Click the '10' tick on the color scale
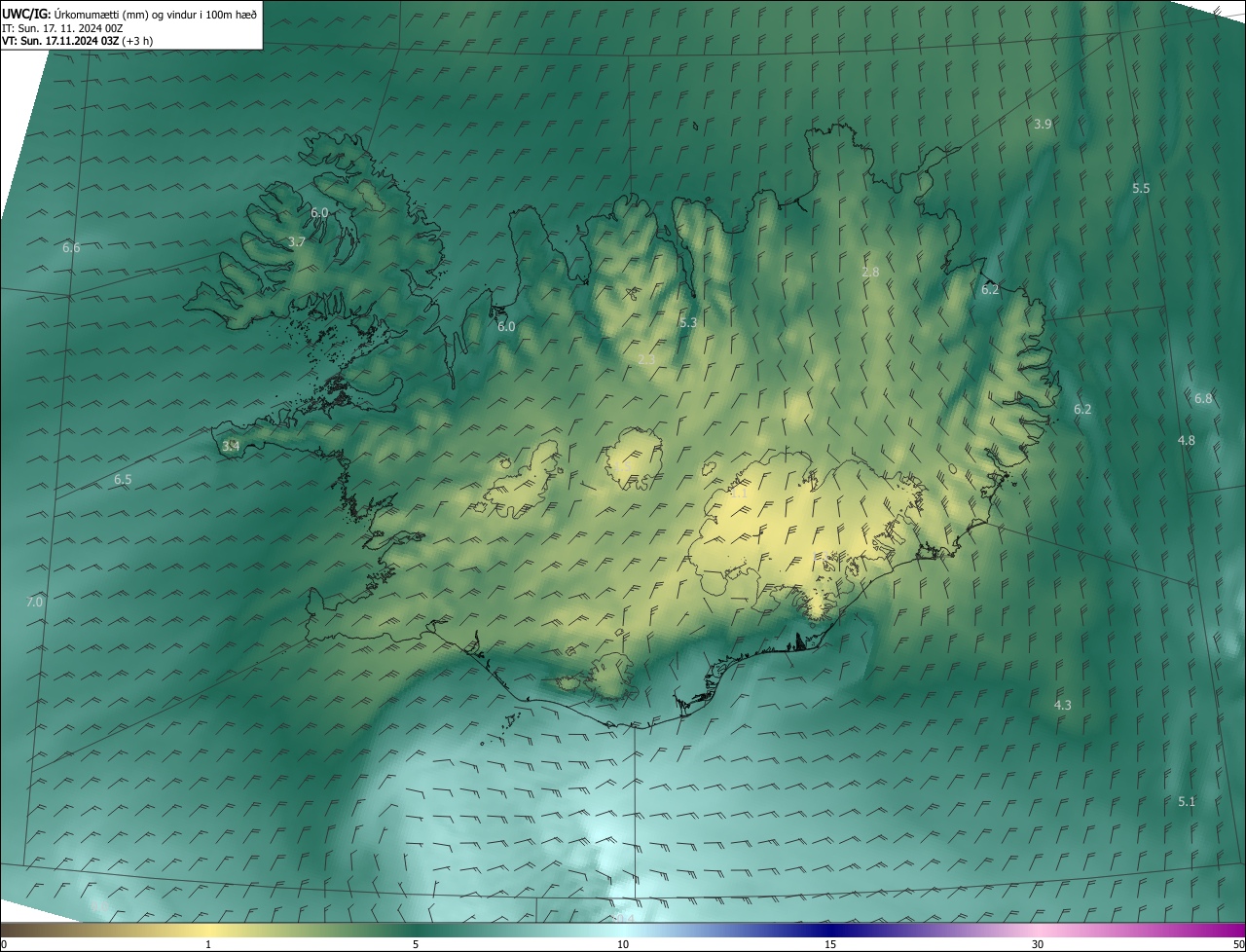Viewport: 1246px width, 952px height. [x=623, y=944]
